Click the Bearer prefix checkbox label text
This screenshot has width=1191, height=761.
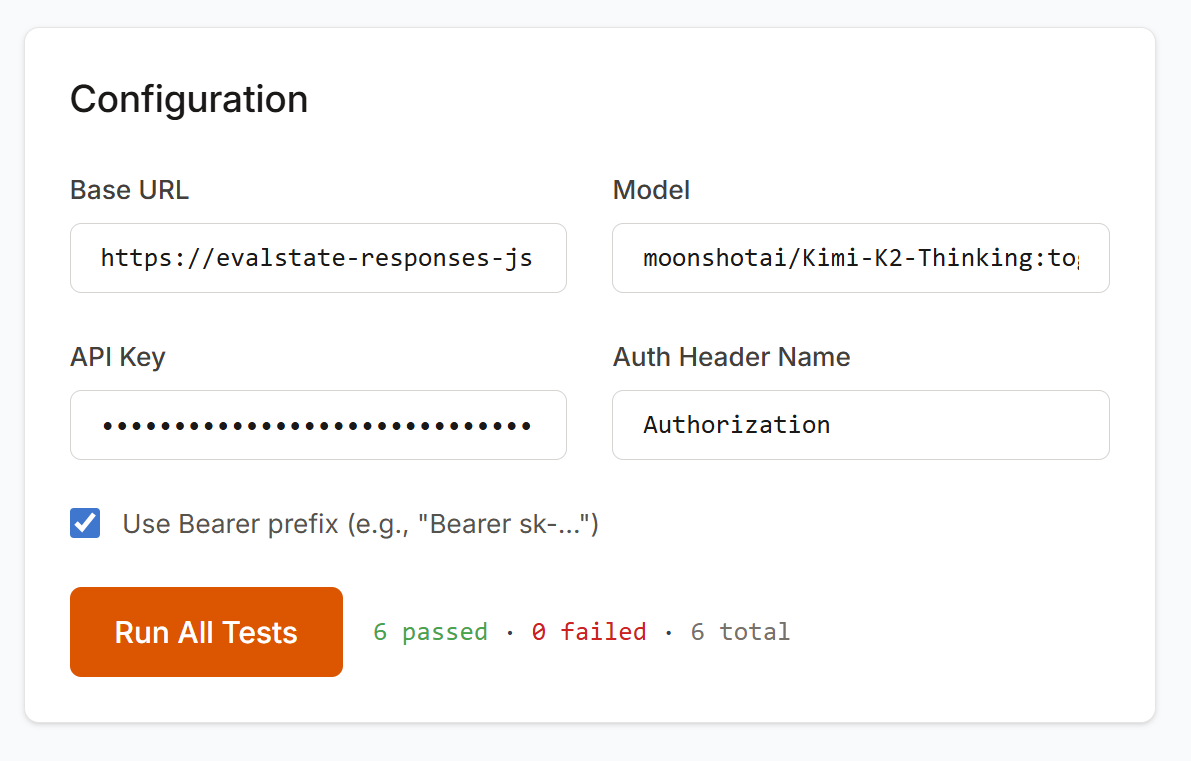pos(358,523)
